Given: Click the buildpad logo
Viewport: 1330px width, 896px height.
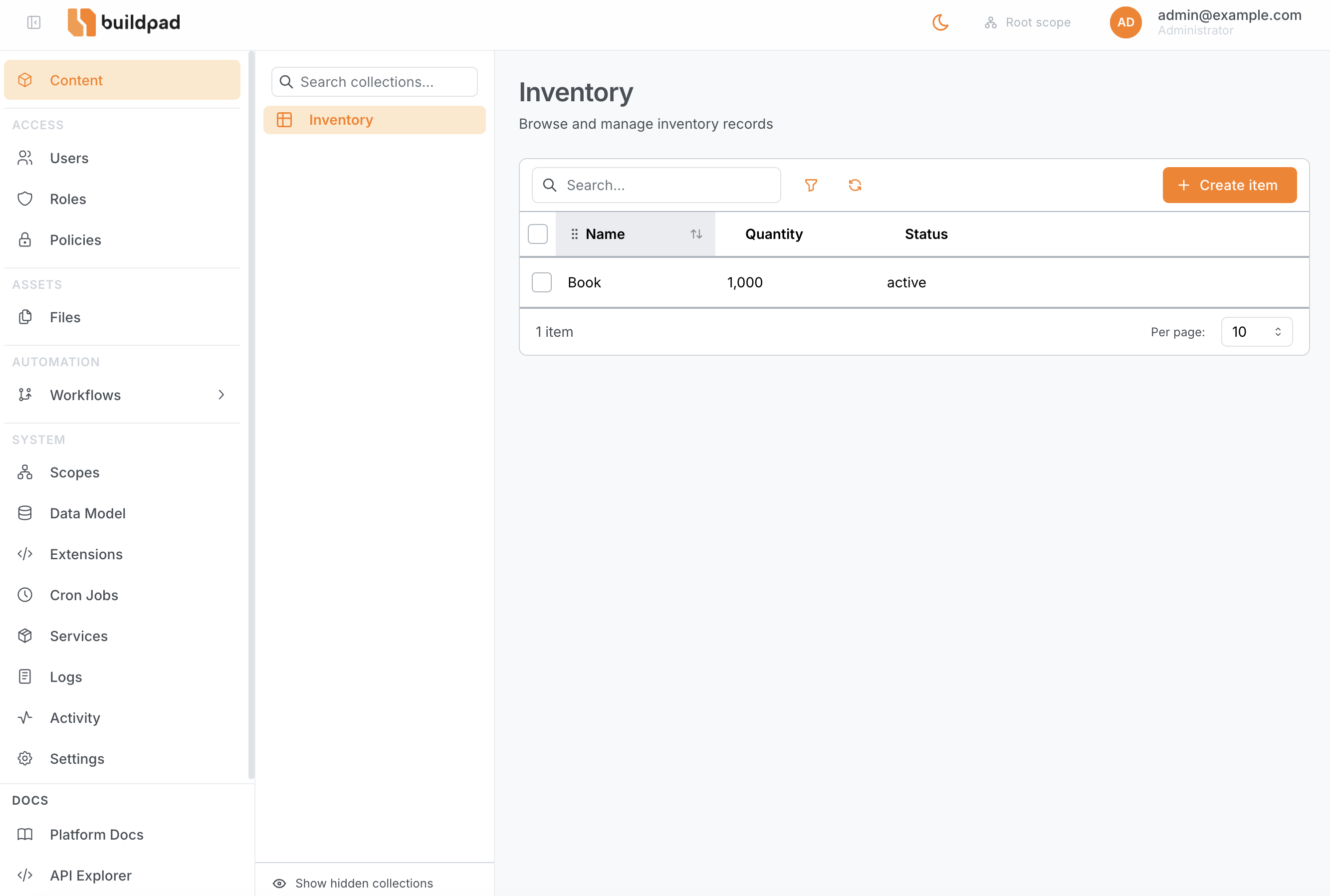Looking at the screenshot, I should pos(123,22).
